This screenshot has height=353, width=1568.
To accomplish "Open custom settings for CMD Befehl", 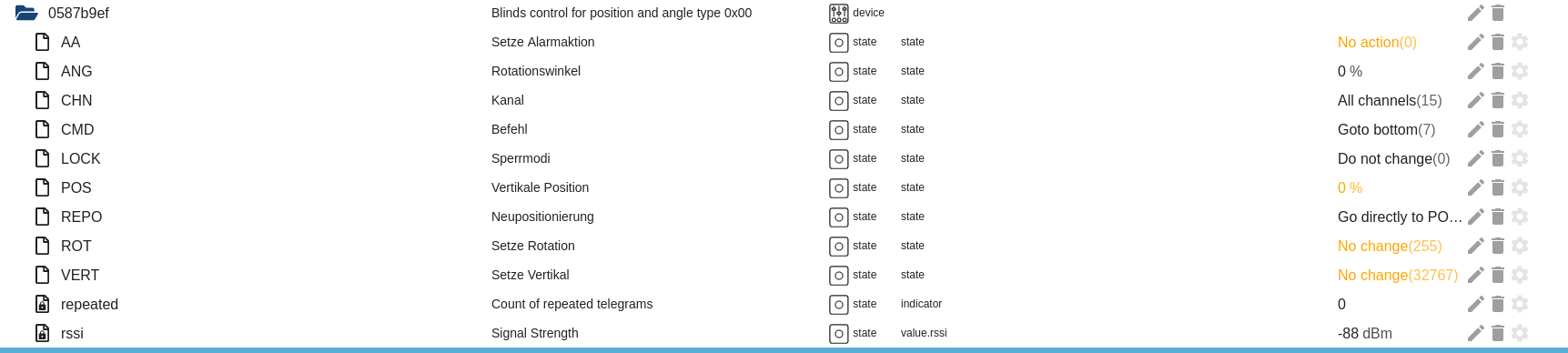I will point(1520,129).
